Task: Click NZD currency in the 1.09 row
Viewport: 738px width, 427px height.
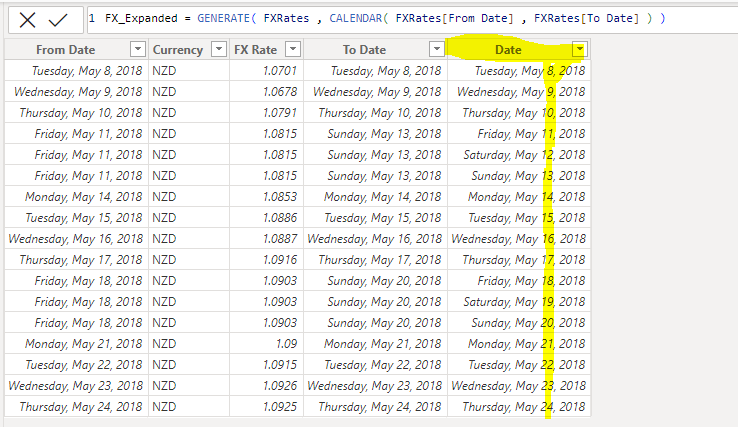Action: point(189,344)
